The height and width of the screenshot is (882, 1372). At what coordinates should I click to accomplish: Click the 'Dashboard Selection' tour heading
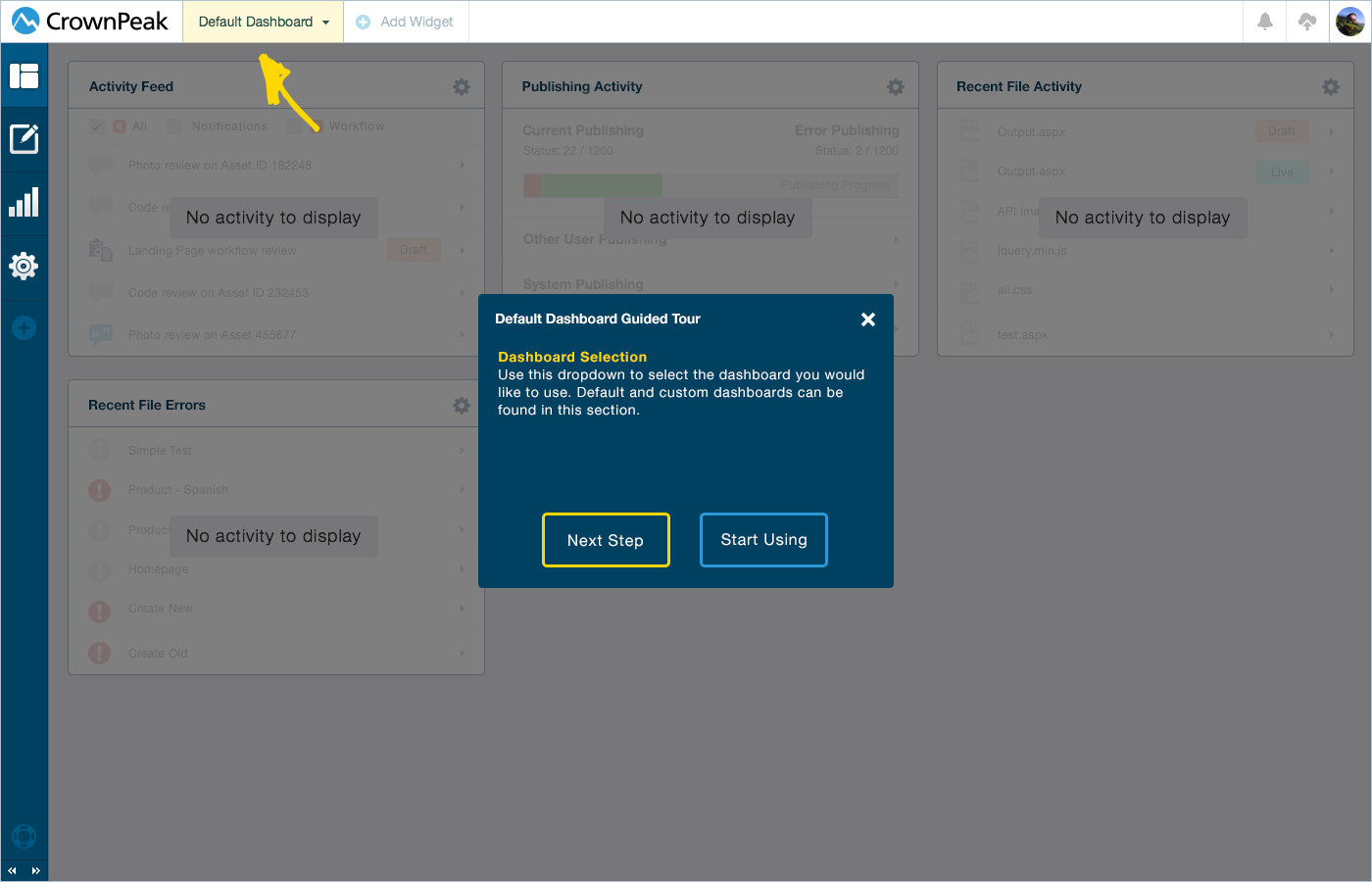[572, 357]
